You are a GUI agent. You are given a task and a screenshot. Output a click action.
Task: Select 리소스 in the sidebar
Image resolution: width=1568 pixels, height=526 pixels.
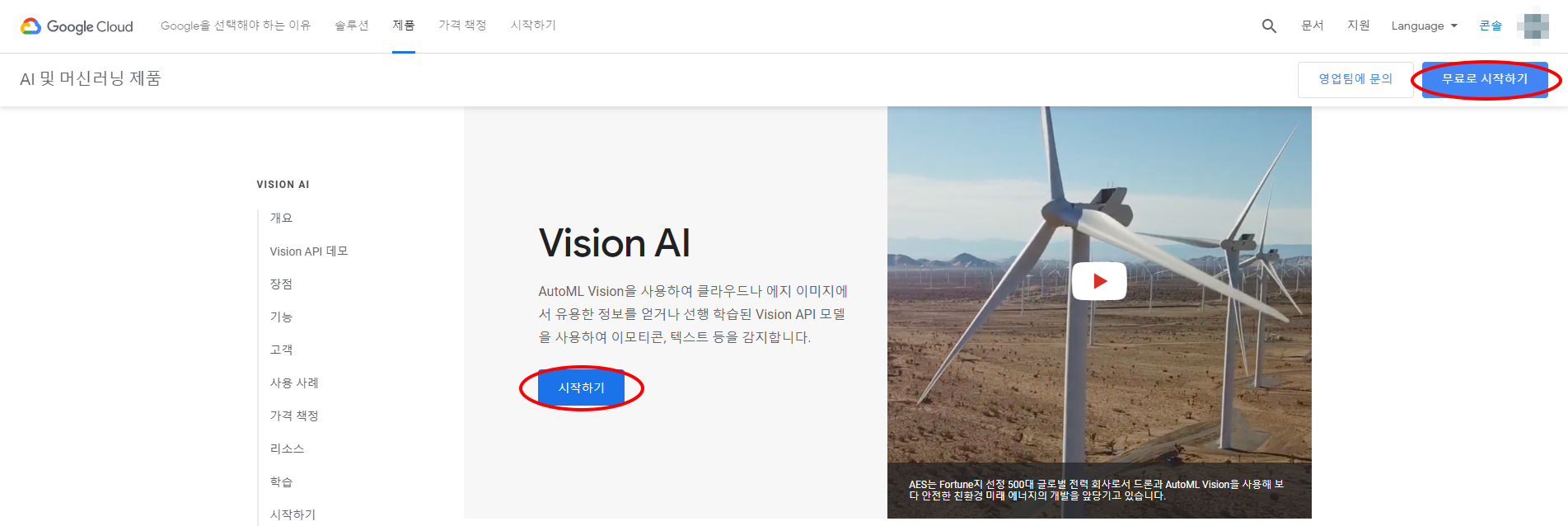(x=287, y=449)
